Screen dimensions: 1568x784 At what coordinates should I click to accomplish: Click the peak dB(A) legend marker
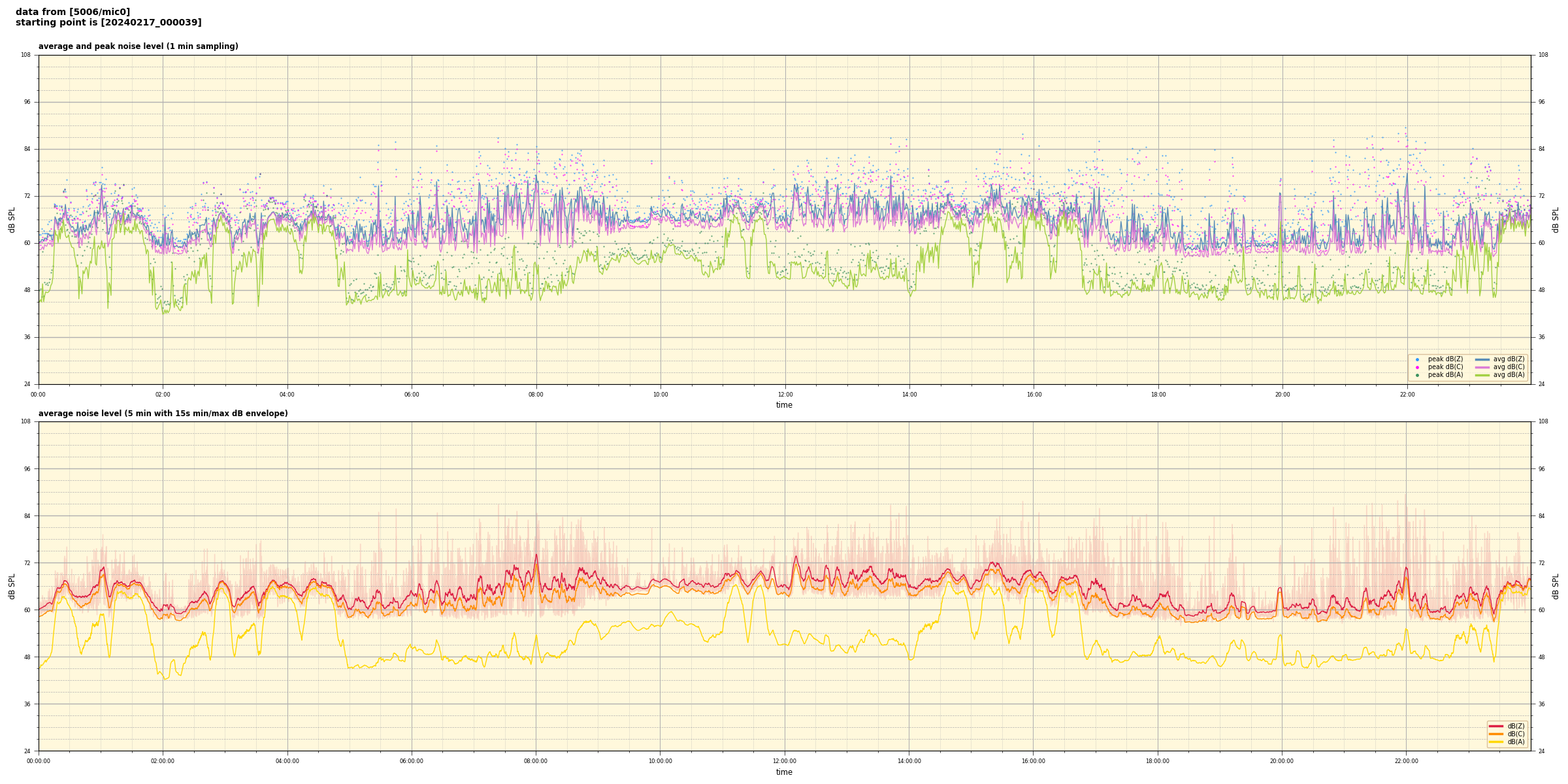click(x=1417, y=375)
